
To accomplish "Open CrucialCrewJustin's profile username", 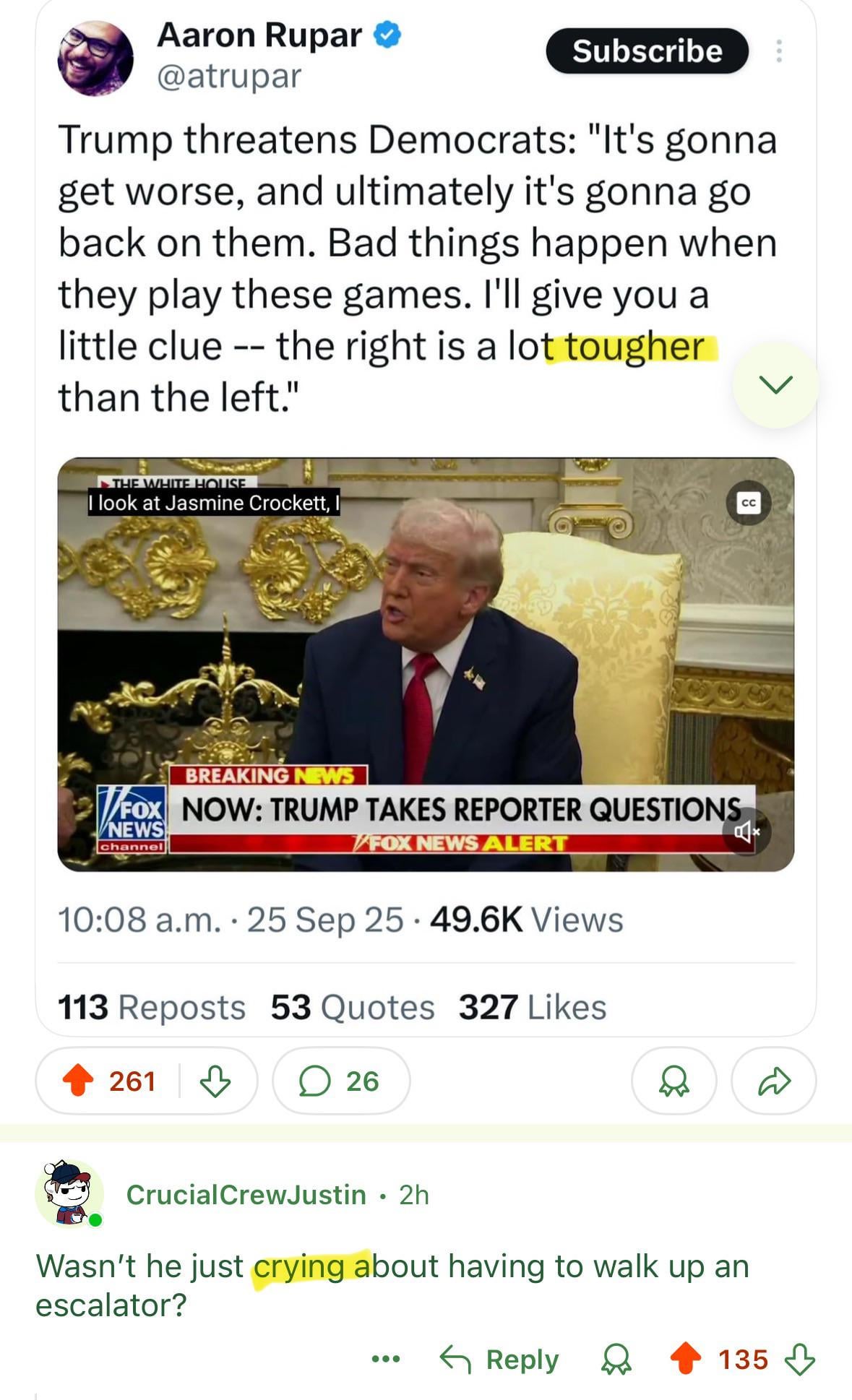I will click(x=246, y=1194).
